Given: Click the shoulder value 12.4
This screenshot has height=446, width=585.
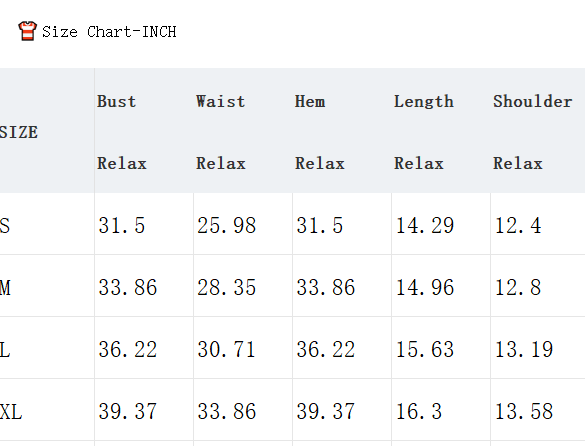Looking at the screenshot, I should click(x=518, y=225).
